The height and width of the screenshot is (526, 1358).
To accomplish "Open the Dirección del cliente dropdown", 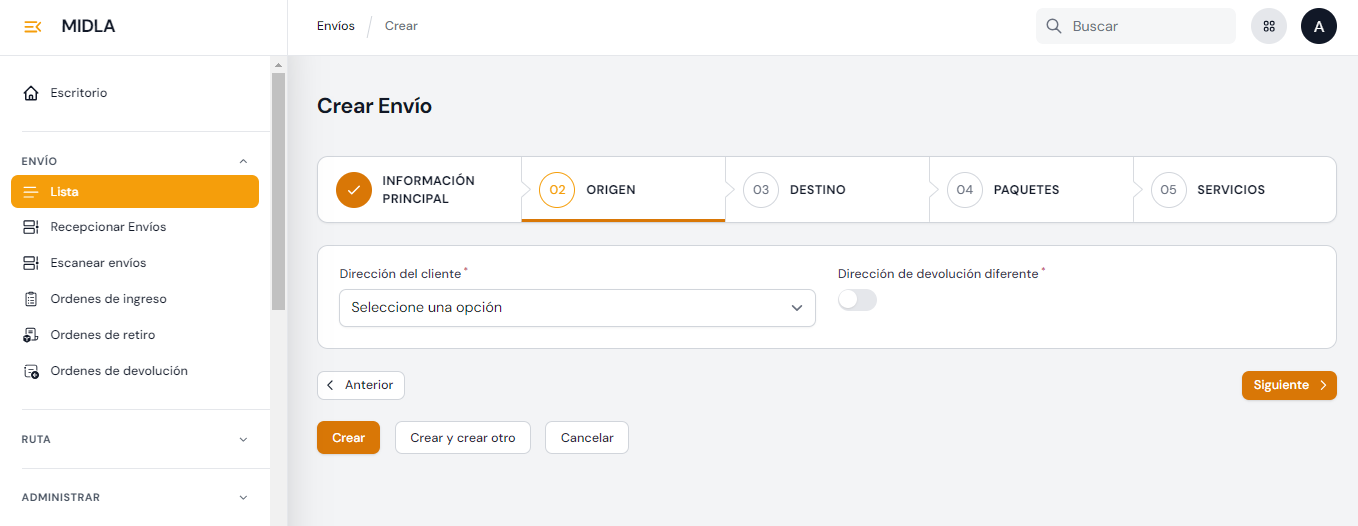I will tap(577, 308).
